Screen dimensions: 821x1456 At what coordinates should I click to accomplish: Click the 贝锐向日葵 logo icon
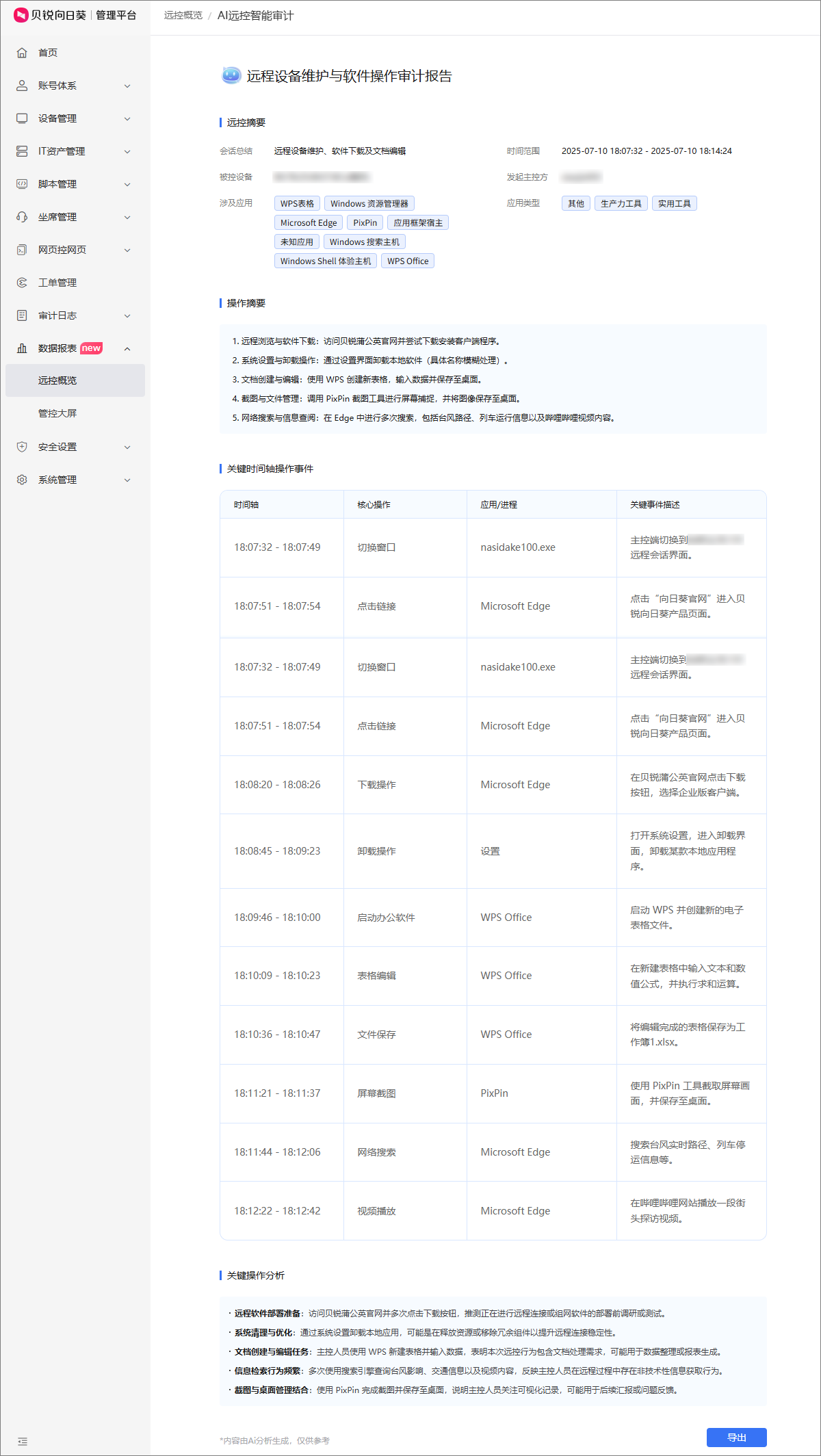coord(21,15)
